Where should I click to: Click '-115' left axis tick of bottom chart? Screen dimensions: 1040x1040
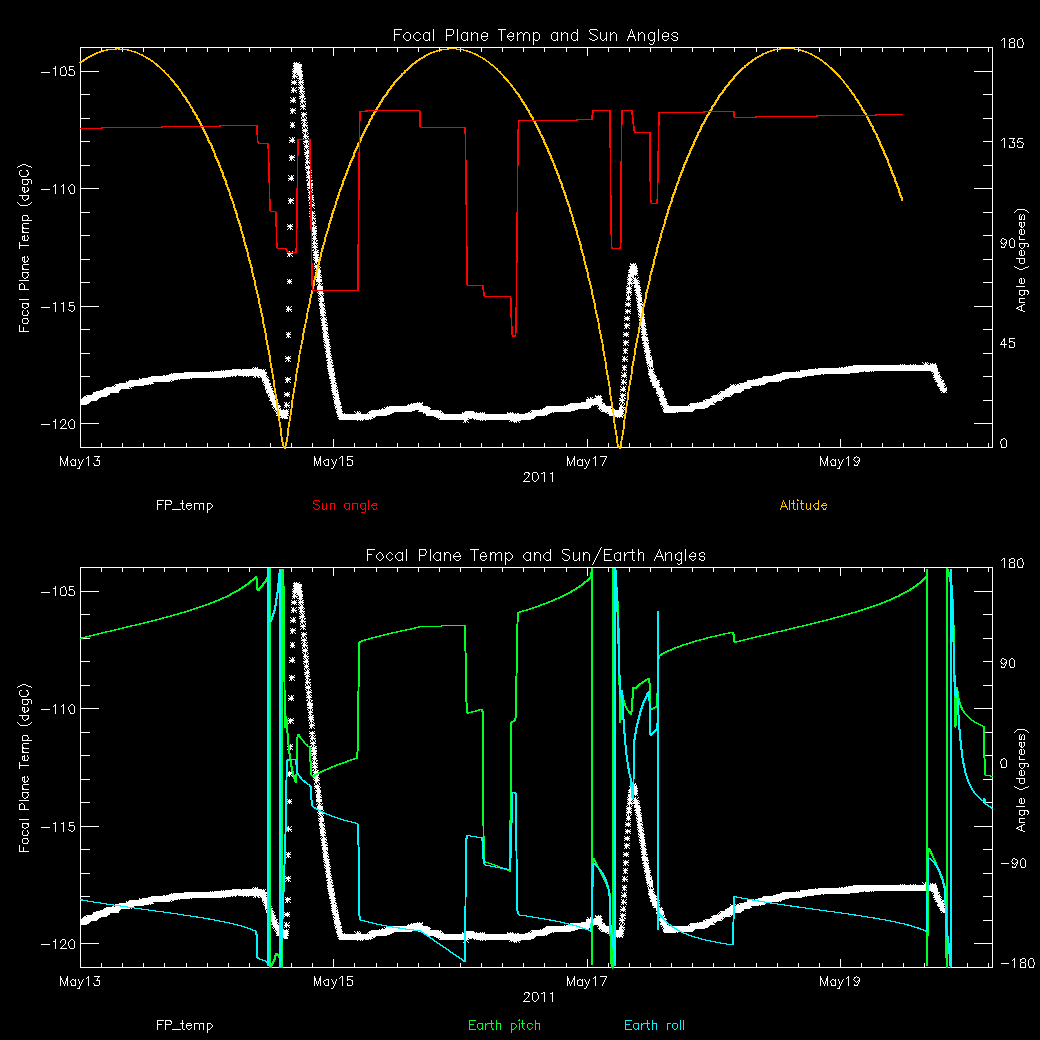tap(58, 826)
